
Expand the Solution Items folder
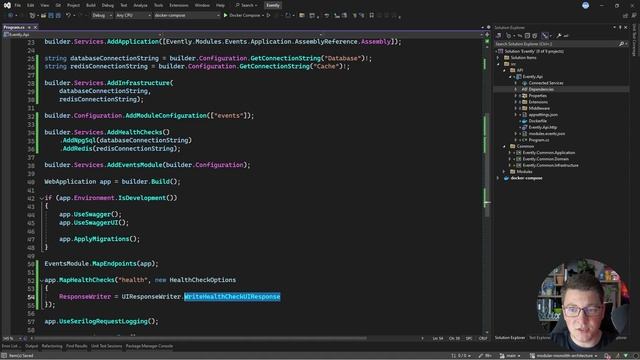pos(498,58)
